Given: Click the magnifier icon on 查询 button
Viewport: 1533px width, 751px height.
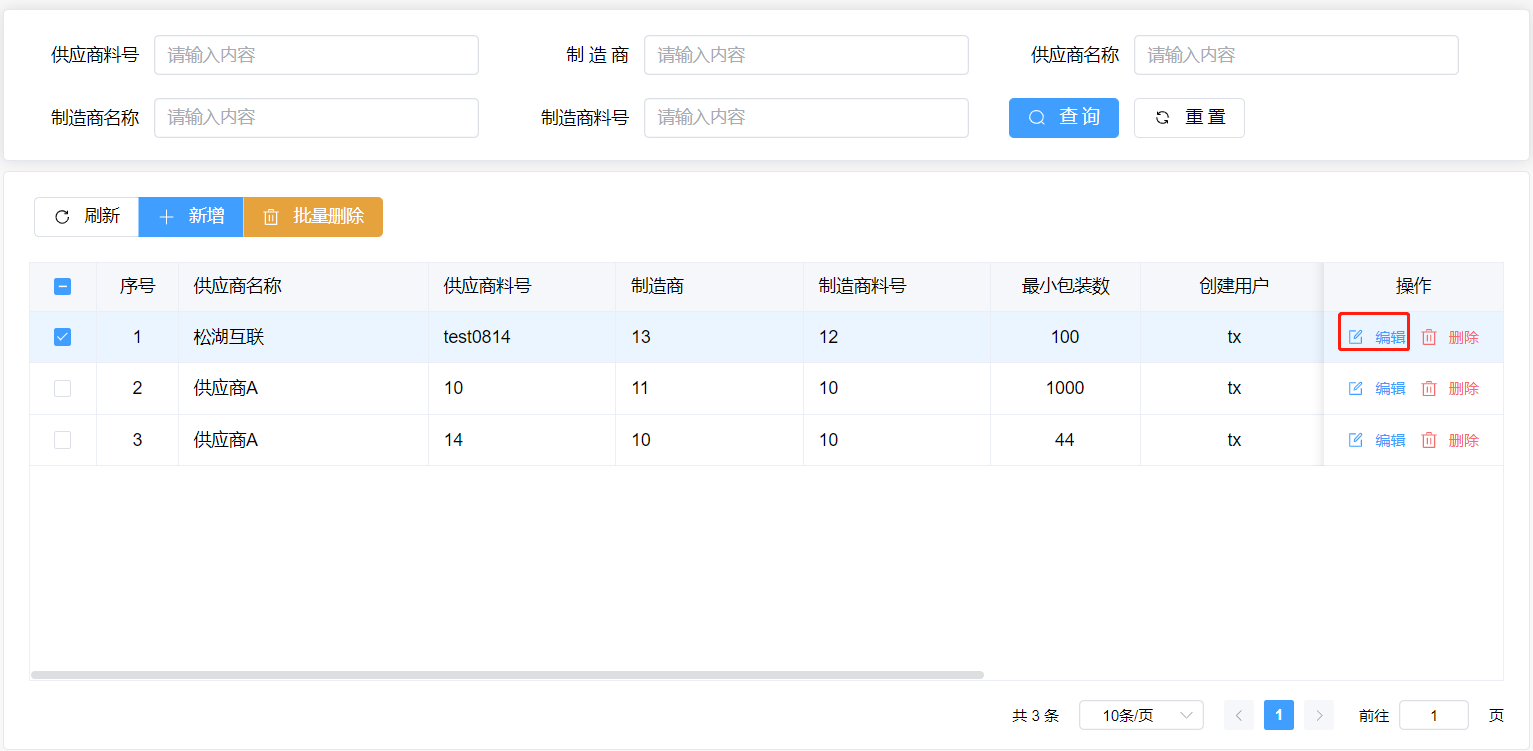Looking at the screenshot, I should coord(1037,118).
